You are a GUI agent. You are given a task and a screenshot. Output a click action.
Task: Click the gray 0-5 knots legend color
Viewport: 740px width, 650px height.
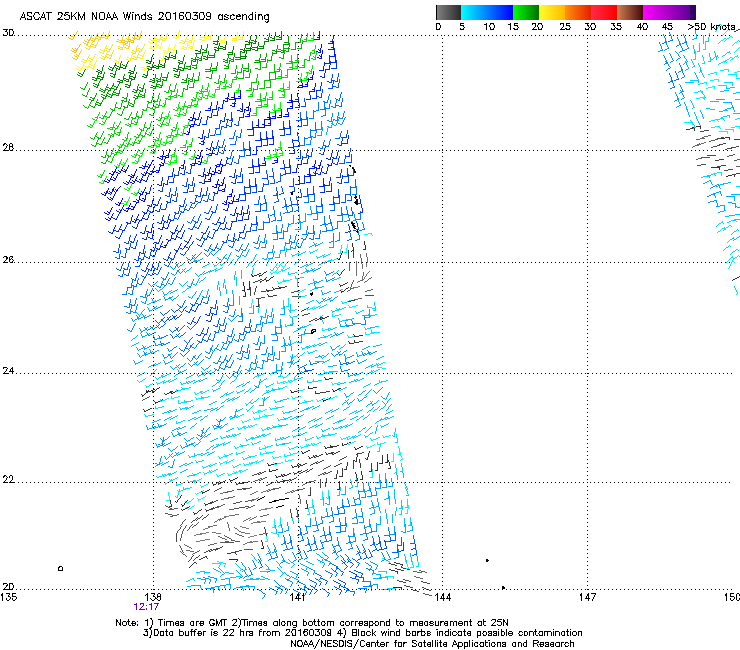448,12
